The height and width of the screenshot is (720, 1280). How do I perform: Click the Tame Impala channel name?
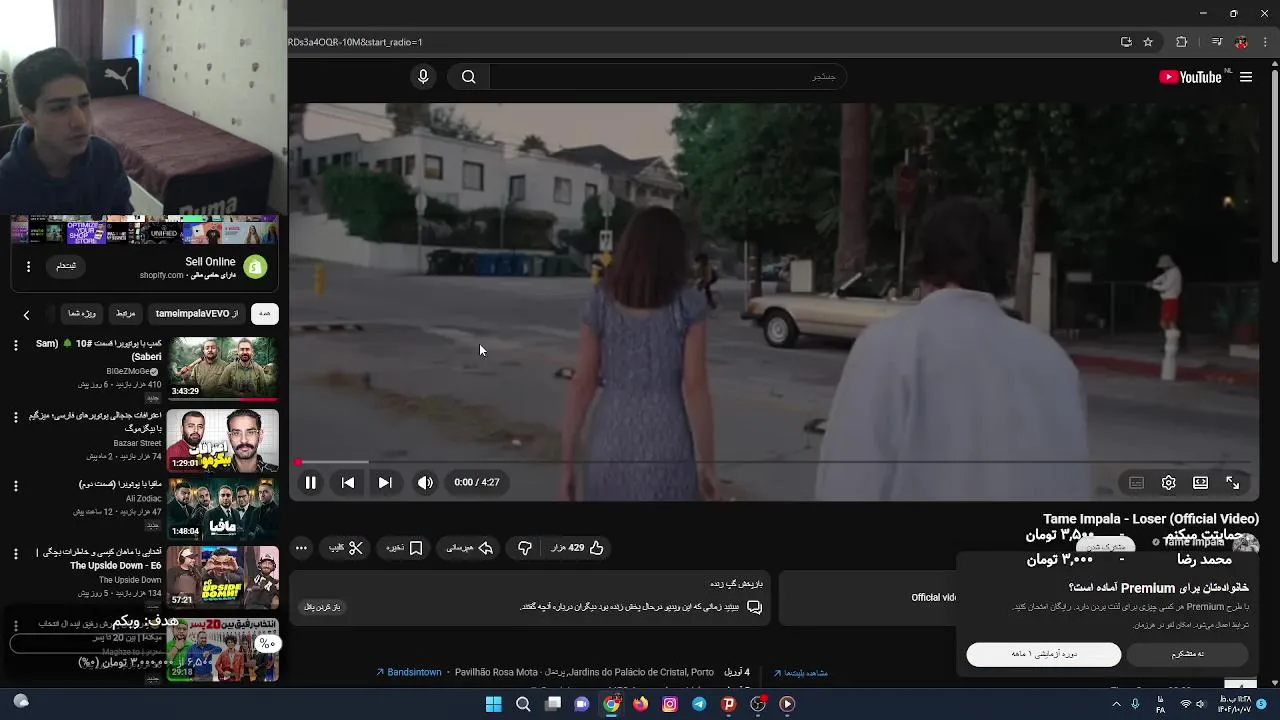pyautogui.click(x=1194, y=542)
